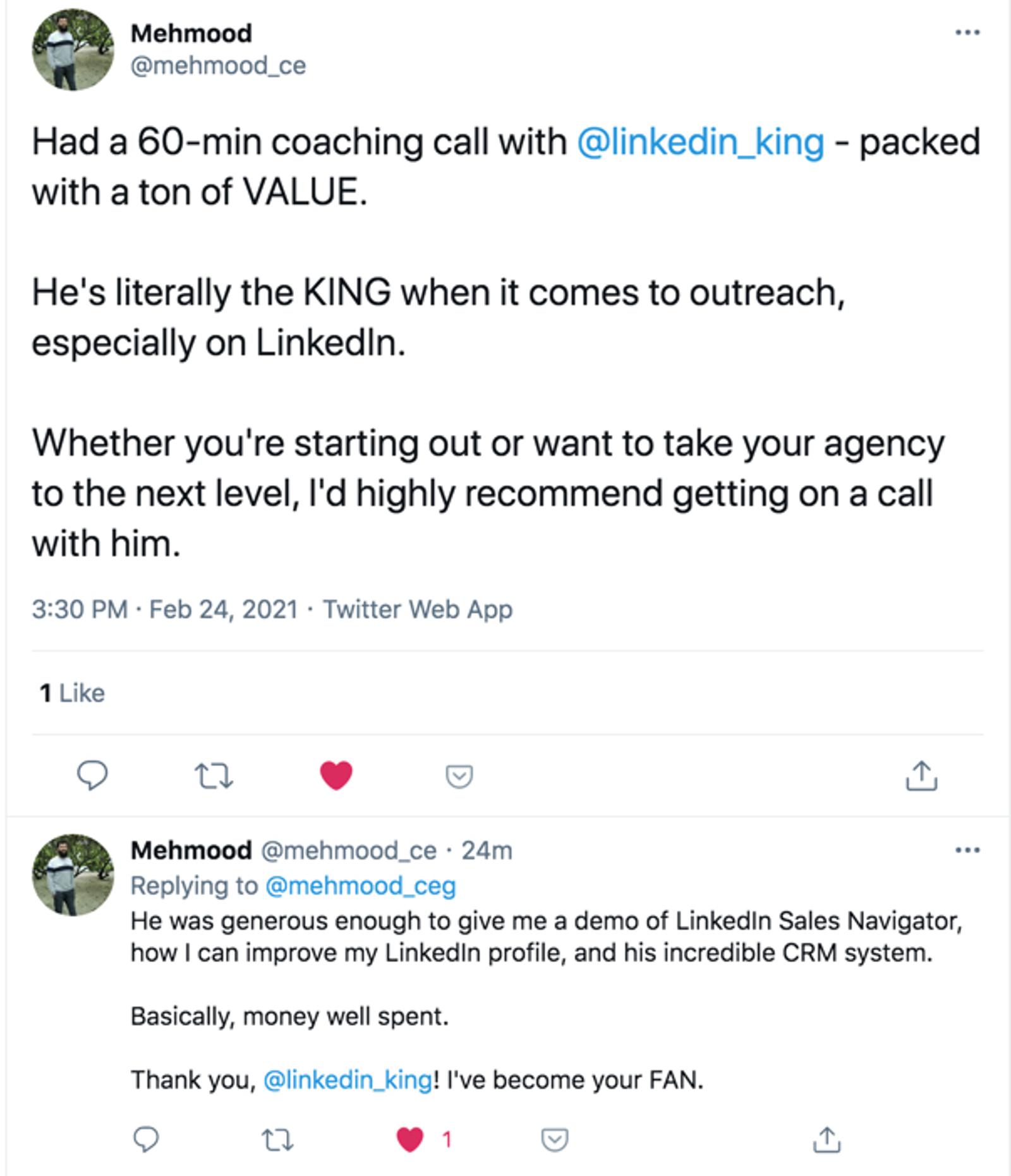The height and width of the screenshot is (1176, 1011).
Task: Open Mehmood's avatar on the reply tweet
Action: click(x=73, y=874)
